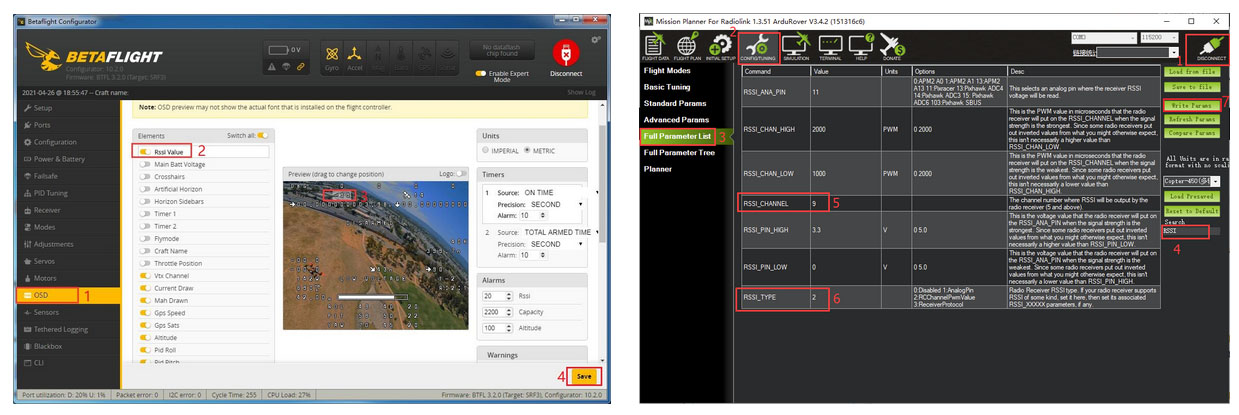The image size is (1239, 415).
Task: Open Config/Tuning wrench icon
Action: coord(758,45)
